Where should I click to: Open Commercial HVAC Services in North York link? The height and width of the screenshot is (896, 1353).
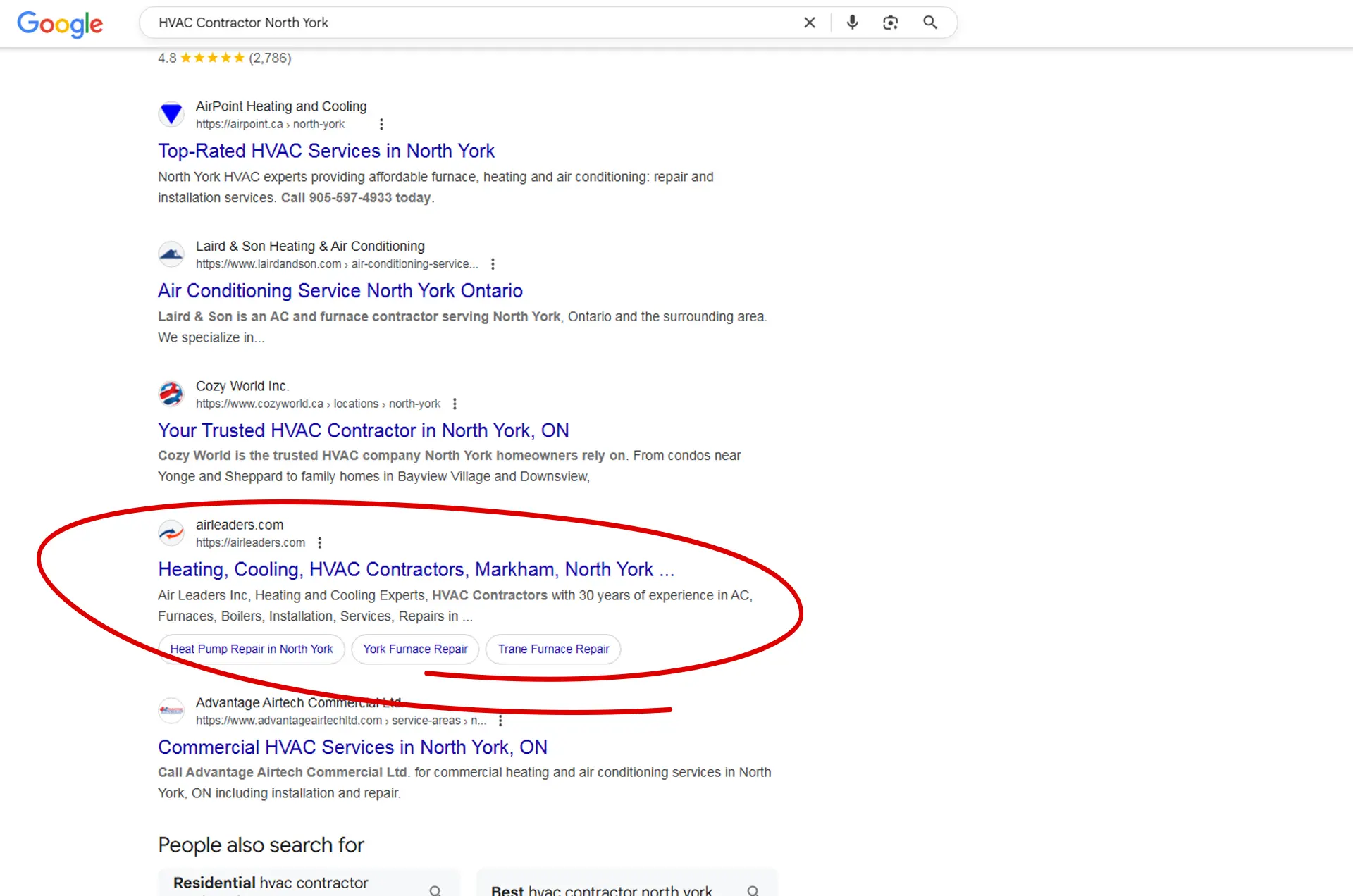(x=352, y=747)
